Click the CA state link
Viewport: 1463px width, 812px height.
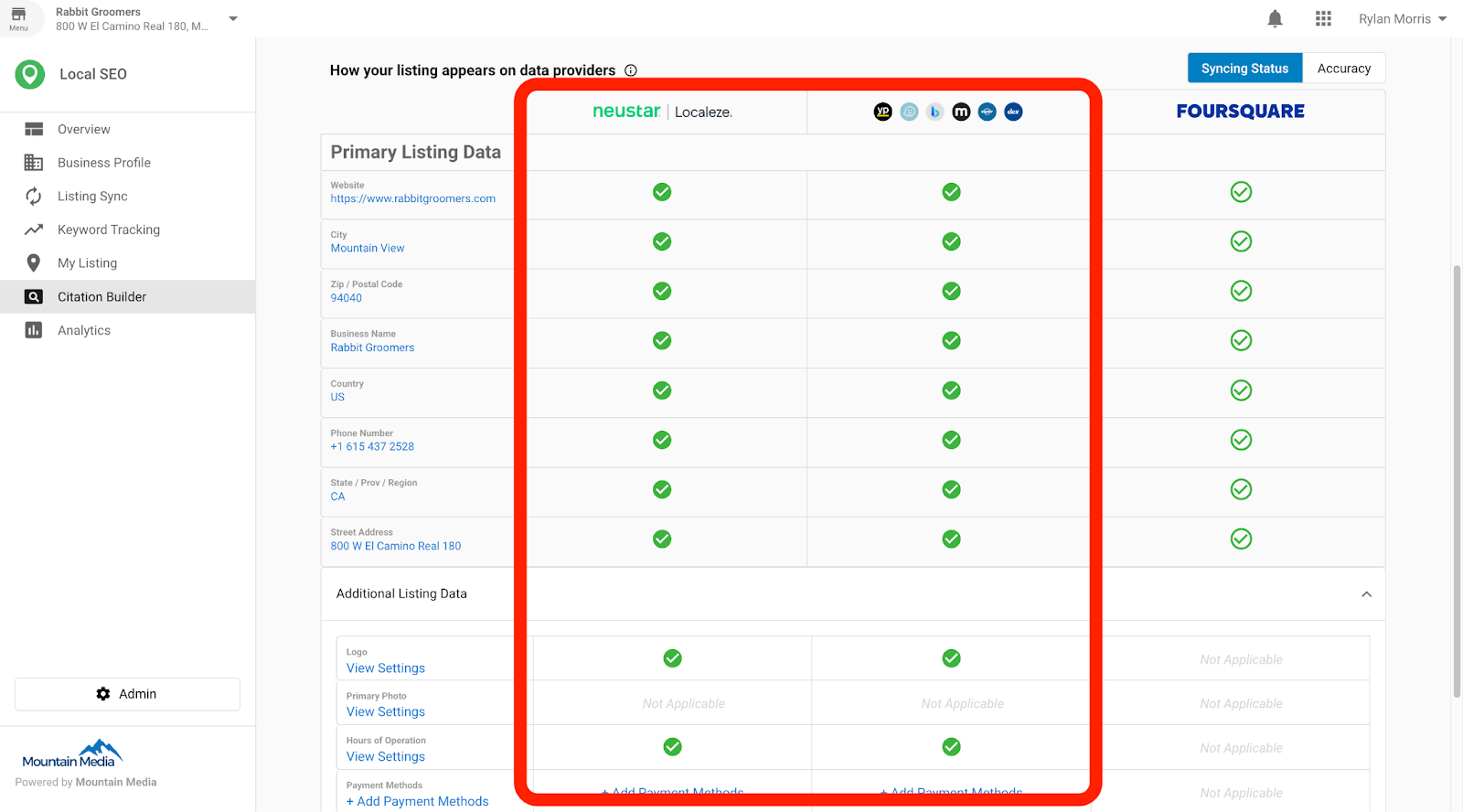[x=337, y=497]
